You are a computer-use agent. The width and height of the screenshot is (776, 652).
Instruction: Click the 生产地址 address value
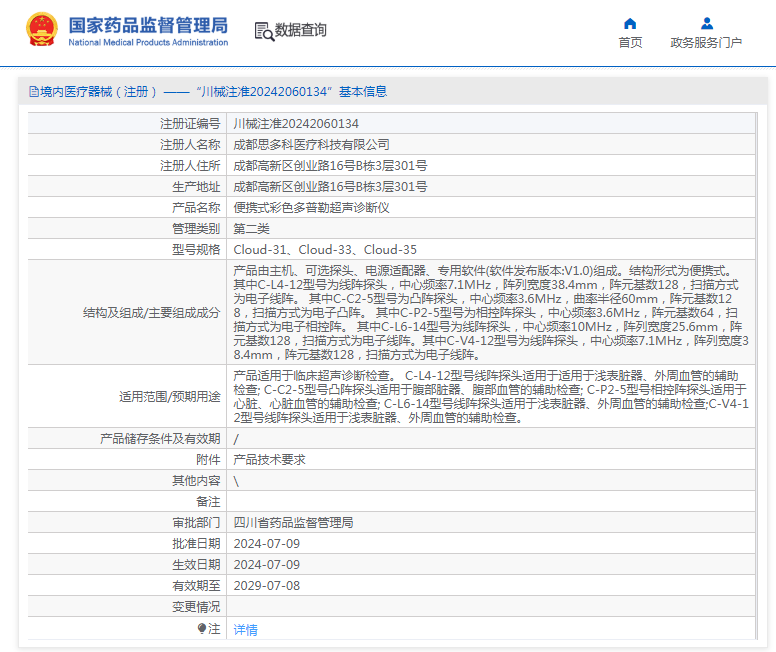pyautogui.click(x=330, y=187)
